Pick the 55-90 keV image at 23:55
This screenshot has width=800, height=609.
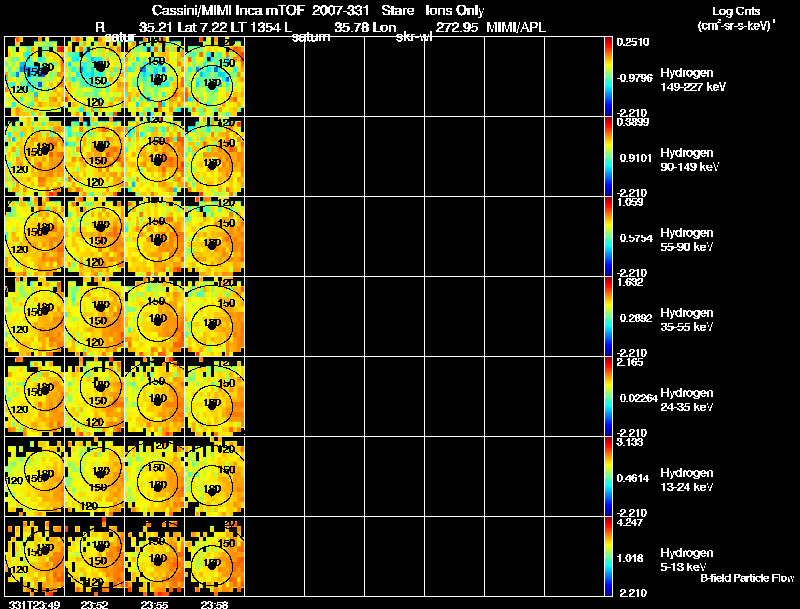pyautogui.click(x=155, y=237)
